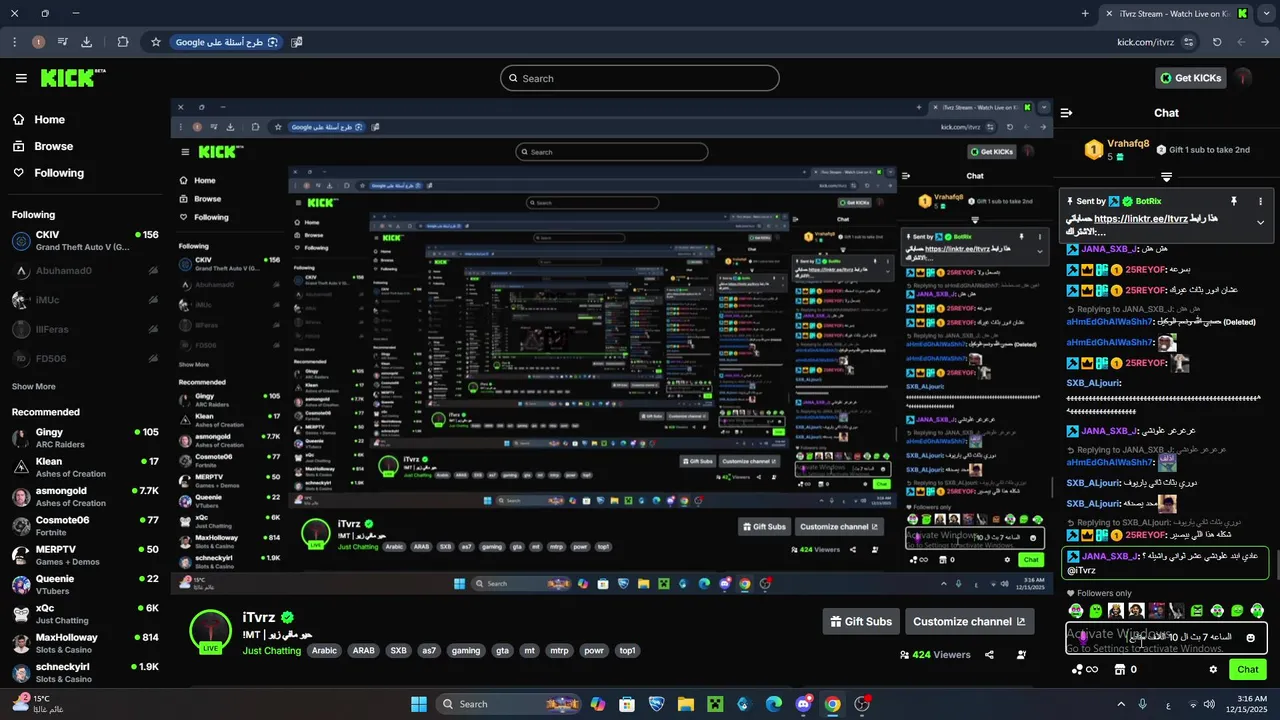
Task: Open CKIV channel in Following list
Action: point(85,241)
